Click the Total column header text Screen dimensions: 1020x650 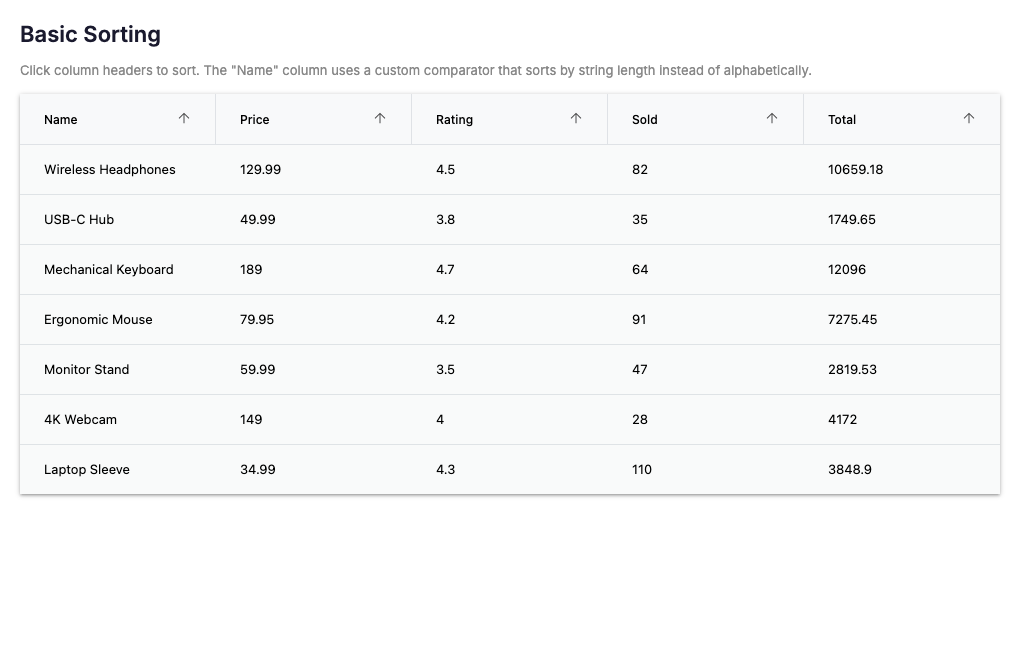842,120
